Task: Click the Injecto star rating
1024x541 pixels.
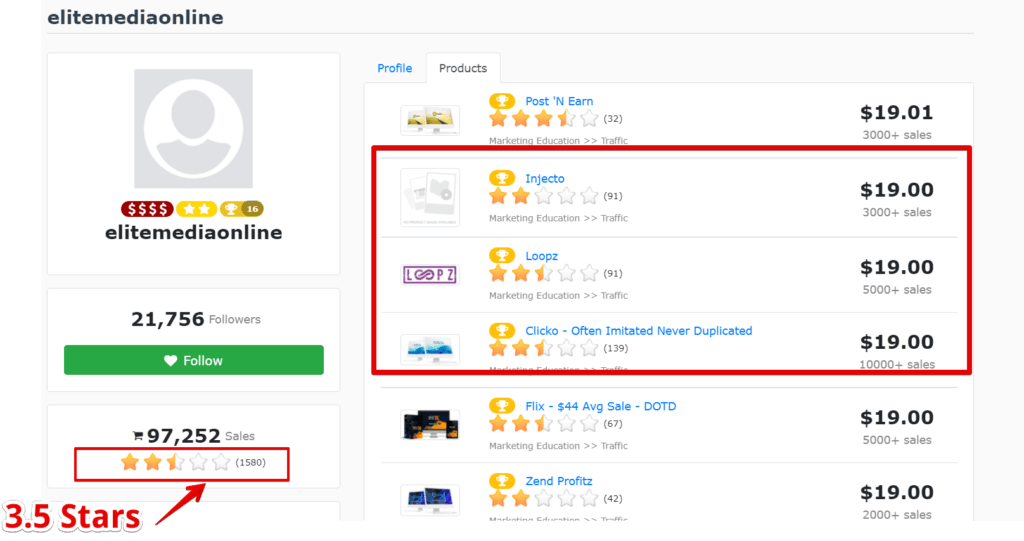Action: click(x=543, y=195)
